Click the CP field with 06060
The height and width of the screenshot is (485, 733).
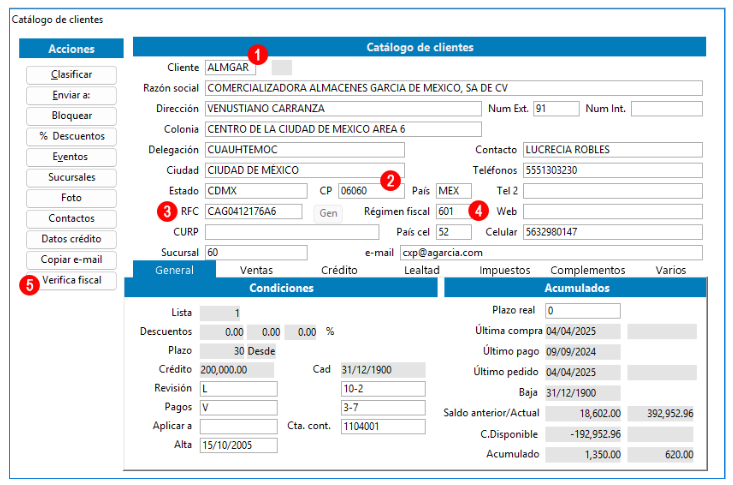[371, 191]
